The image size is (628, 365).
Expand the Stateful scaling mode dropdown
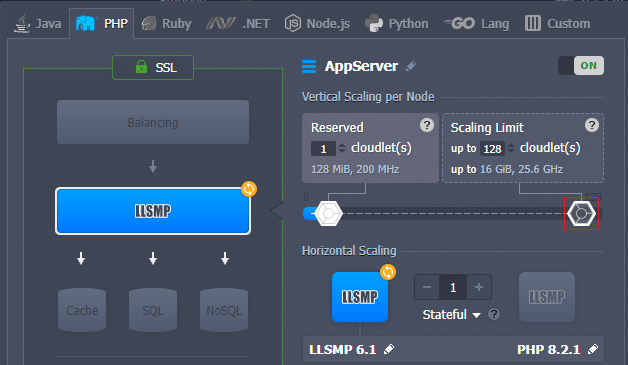click(451, 315)
